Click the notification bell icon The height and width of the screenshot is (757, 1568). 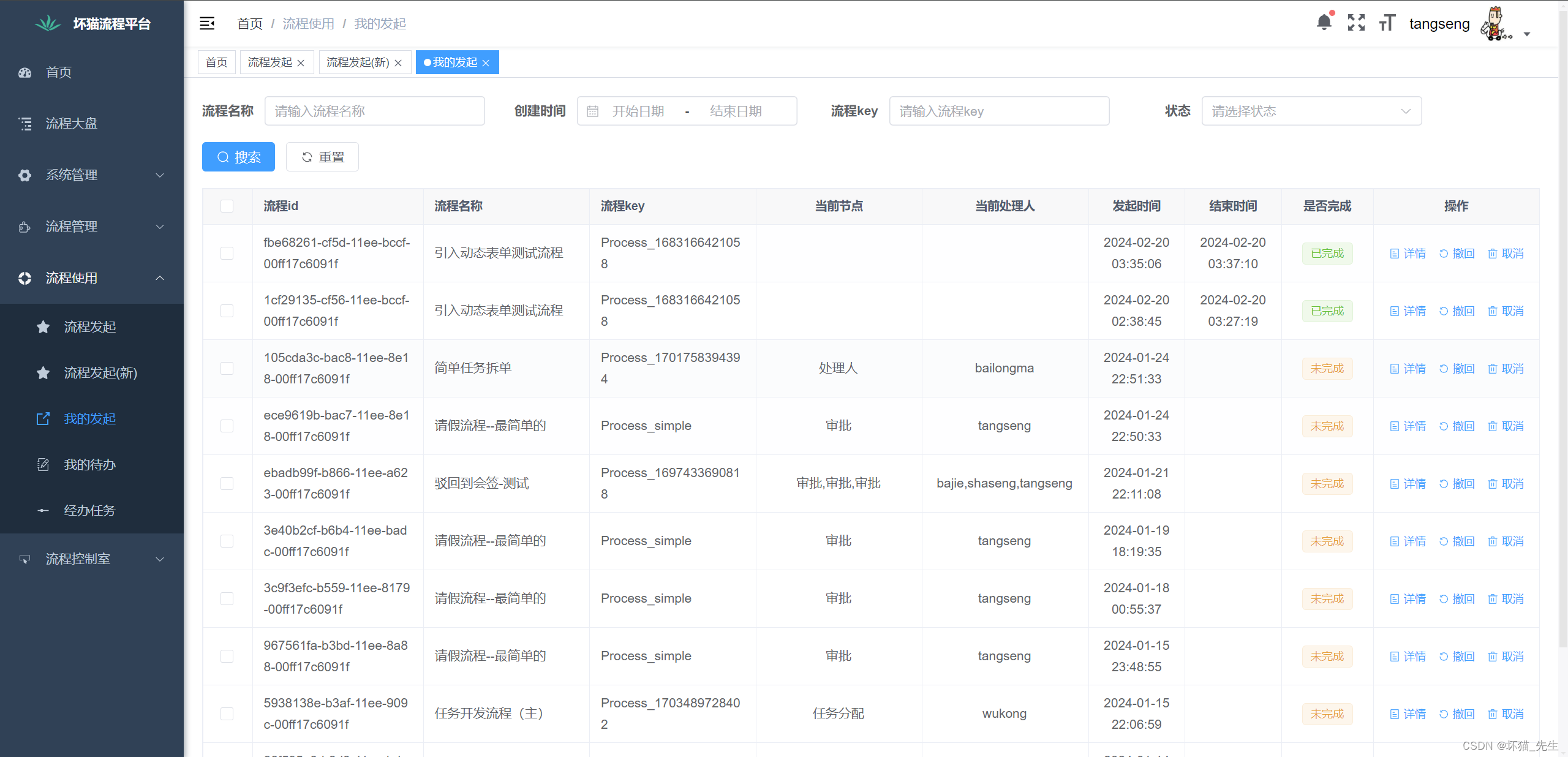(x=1324, y=23)
